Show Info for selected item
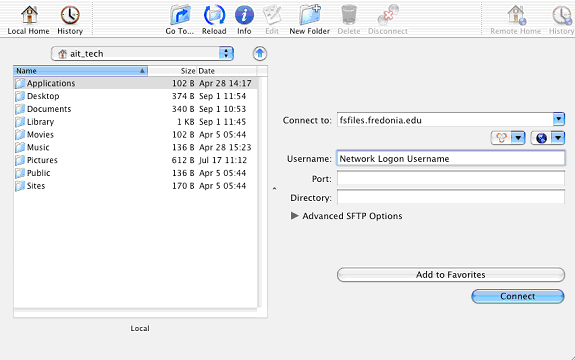The width and height of the screenshot is (575, 360). [x=244, y=19]
